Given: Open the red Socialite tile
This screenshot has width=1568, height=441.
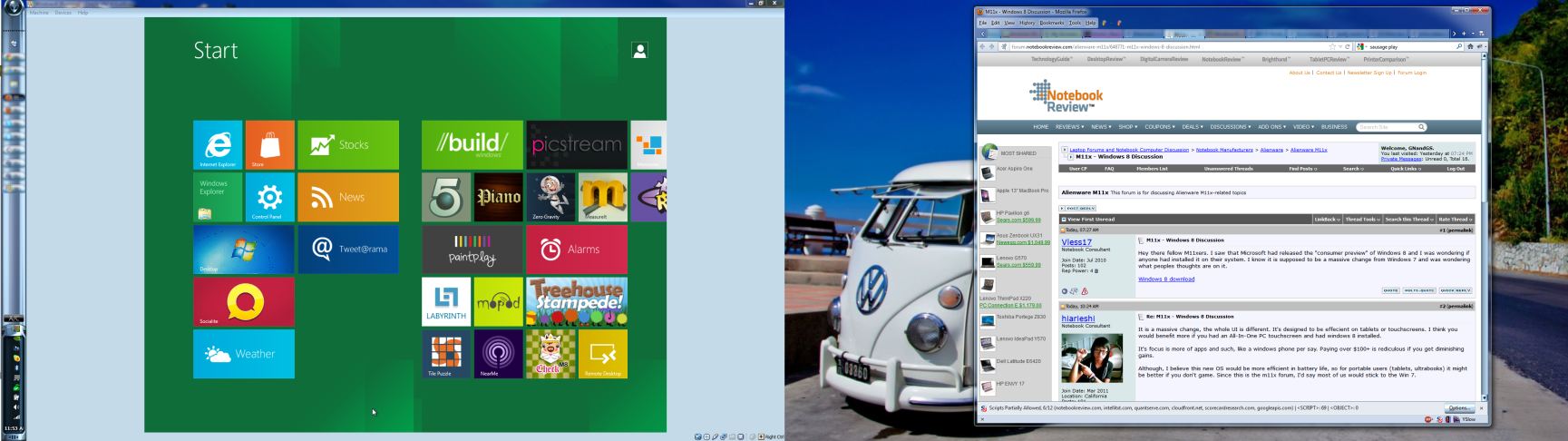Looking at the screenshot, I should point(244,302).
